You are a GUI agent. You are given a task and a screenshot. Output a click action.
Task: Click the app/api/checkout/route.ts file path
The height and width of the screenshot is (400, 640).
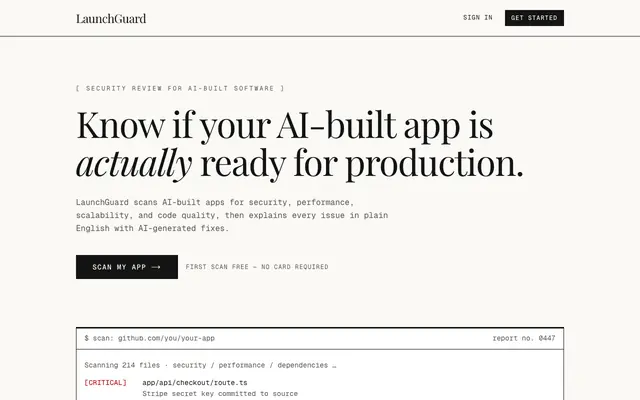(195, 382)
